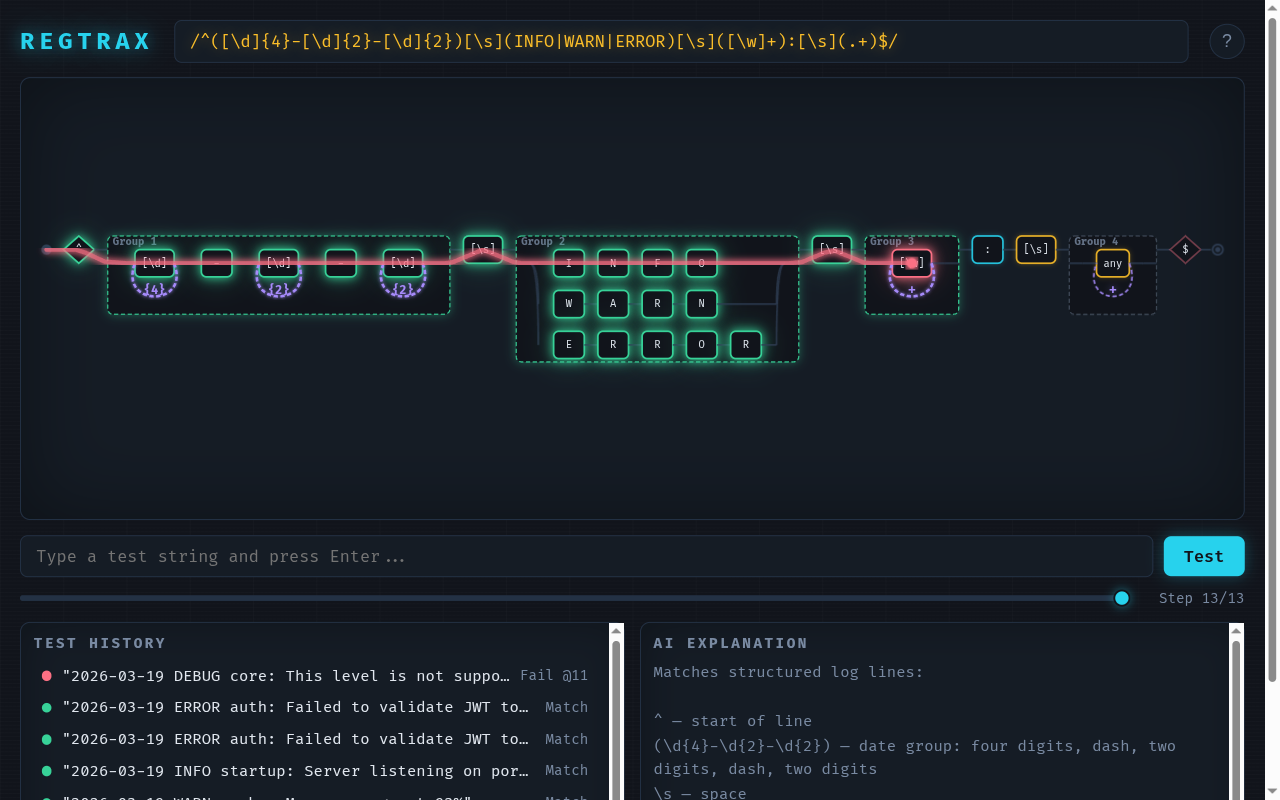Expand the Group 2 alternation box
The image size is (1280, 800).
541,241
